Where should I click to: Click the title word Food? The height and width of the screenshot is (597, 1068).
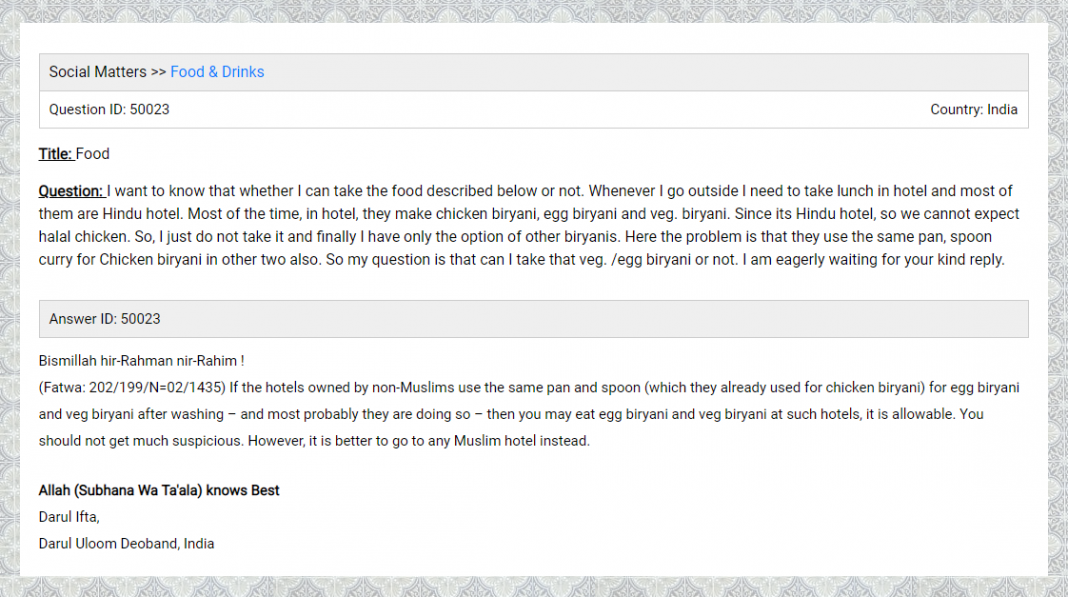coord(93,154)
